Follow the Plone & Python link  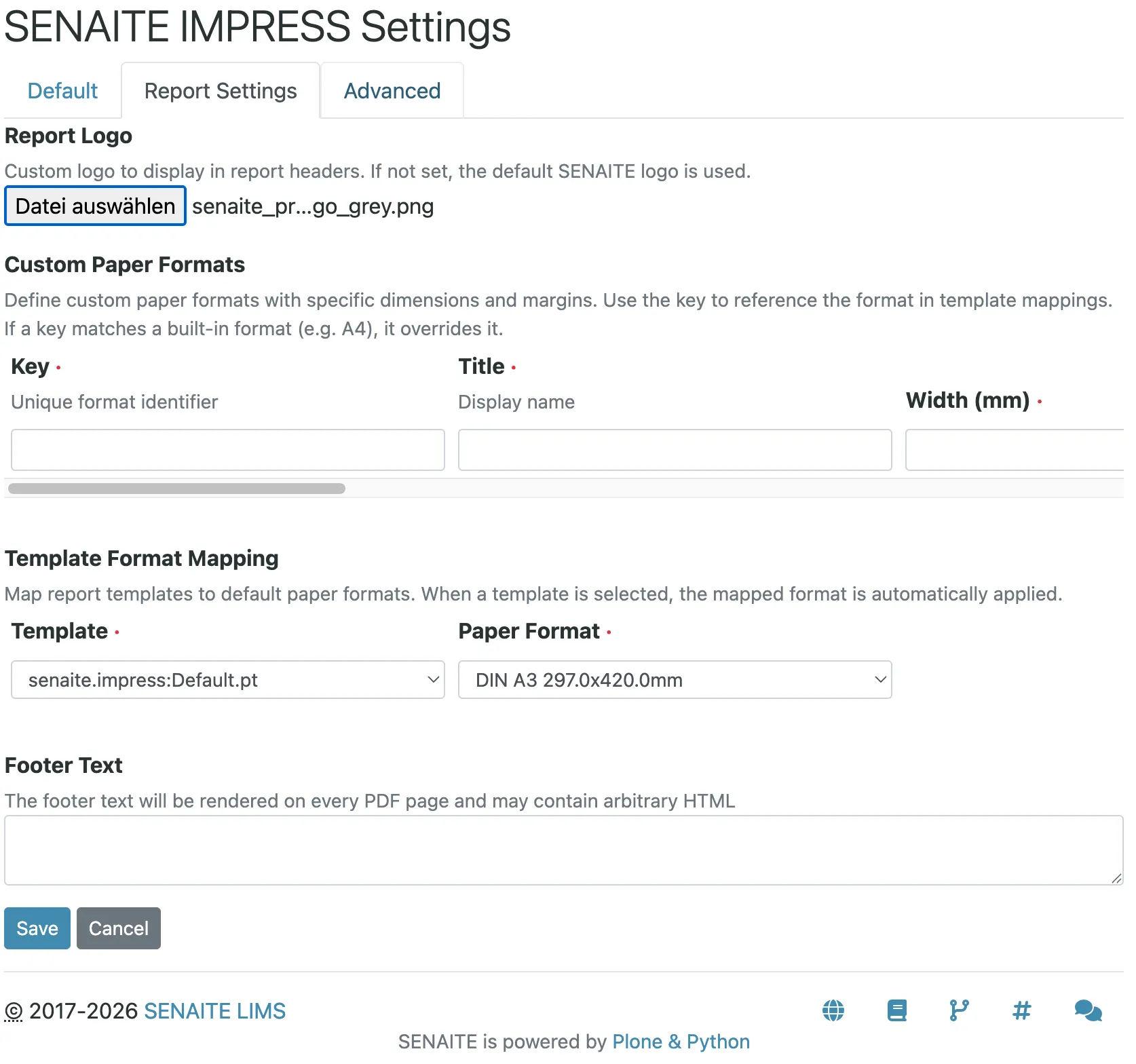click(x=681, y=1042)
